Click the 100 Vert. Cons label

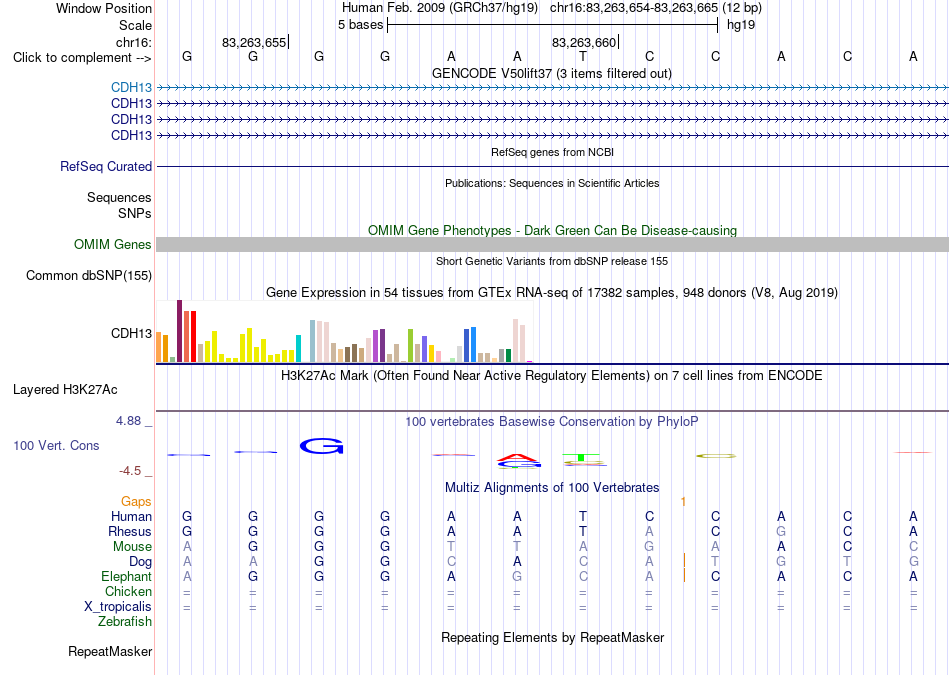click(56, 445)
